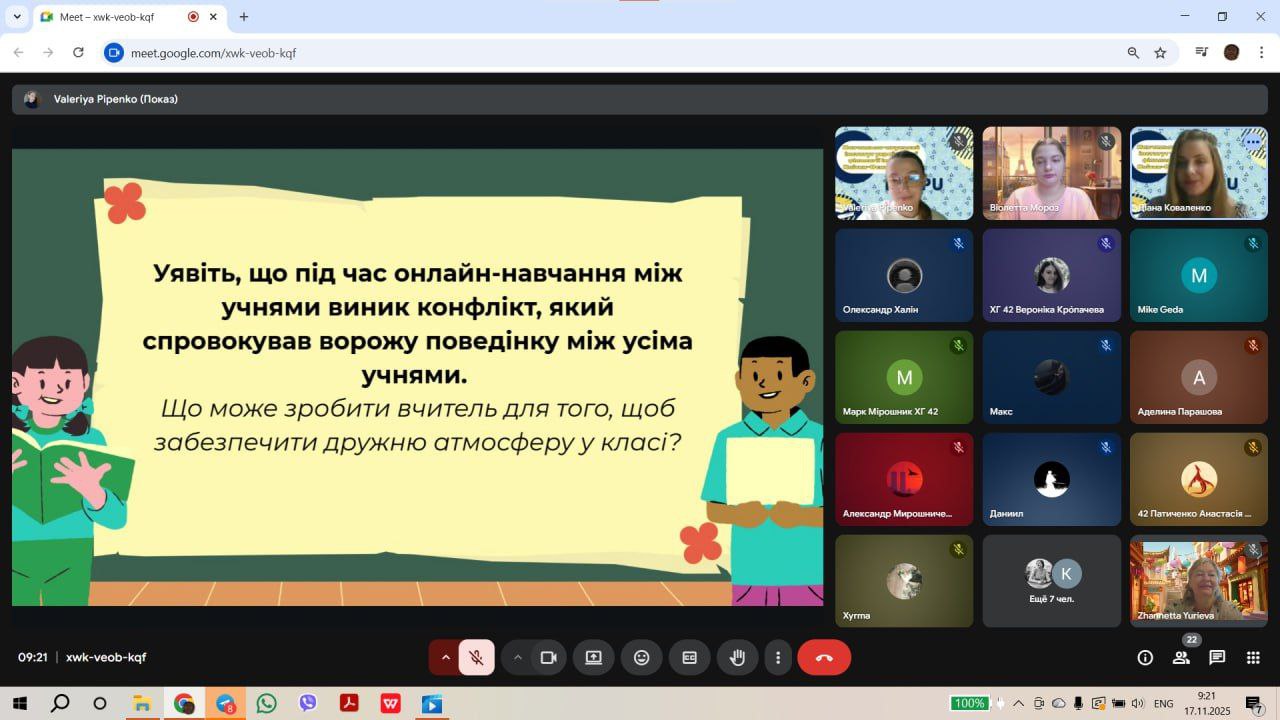Image resolution: width=1280 pixels, height=720 pixels.
Task: Raise your hand in the meeting
Action: click(x=737, y=657)
